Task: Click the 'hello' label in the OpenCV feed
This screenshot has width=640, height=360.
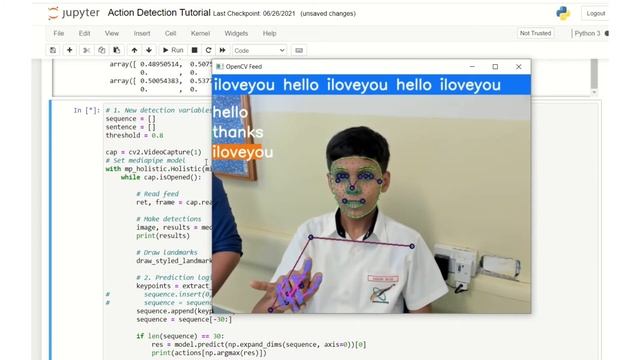Action: 230,113
